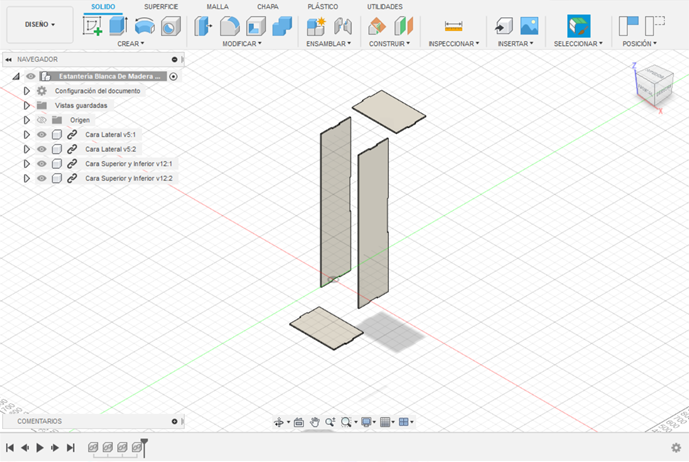Hide Cara Superior y Inferior v12:2
The height and width of the screenshot is (462, 689).
click(41, 178)
